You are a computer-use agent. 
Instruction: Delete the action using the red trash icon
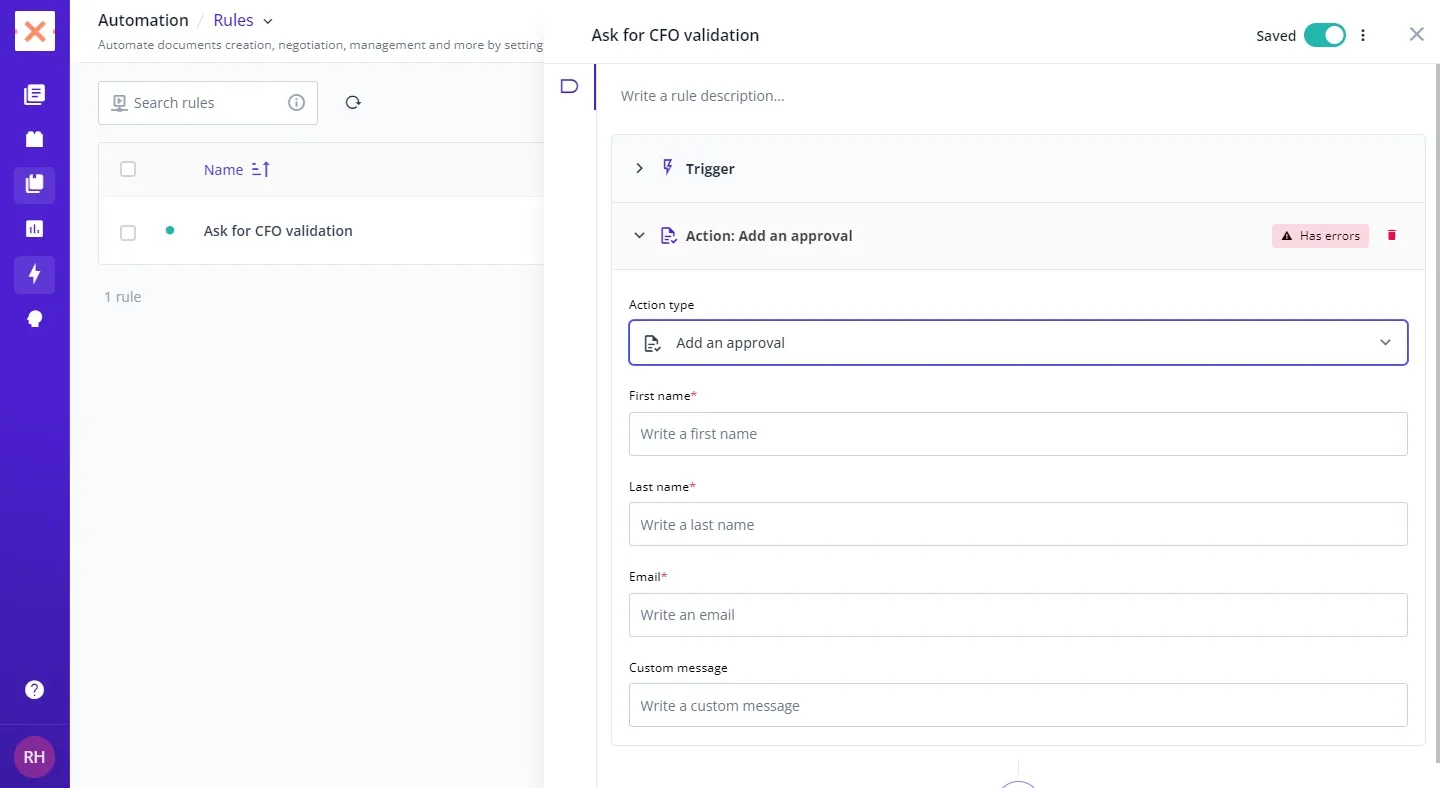coord(1391,236)
